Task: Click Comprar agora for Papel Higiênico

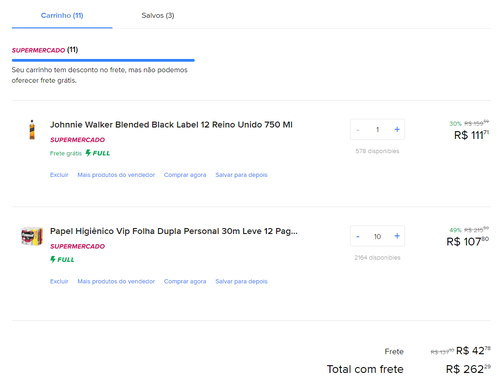Action: coord(185,281)
